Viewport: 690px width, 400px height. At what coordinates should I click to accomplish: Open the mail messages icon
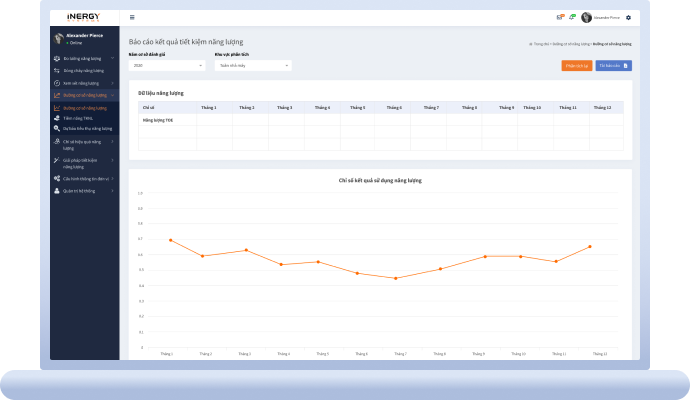tap(560, 17)
